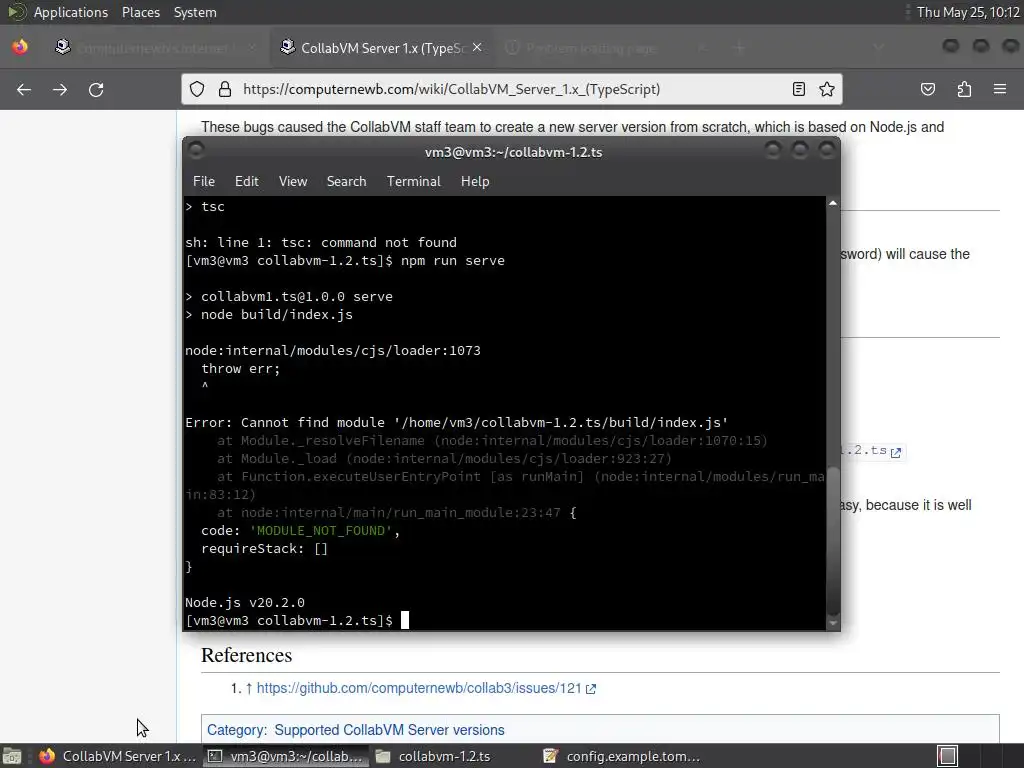Click the Firefox back arrow button

point(24,89)
